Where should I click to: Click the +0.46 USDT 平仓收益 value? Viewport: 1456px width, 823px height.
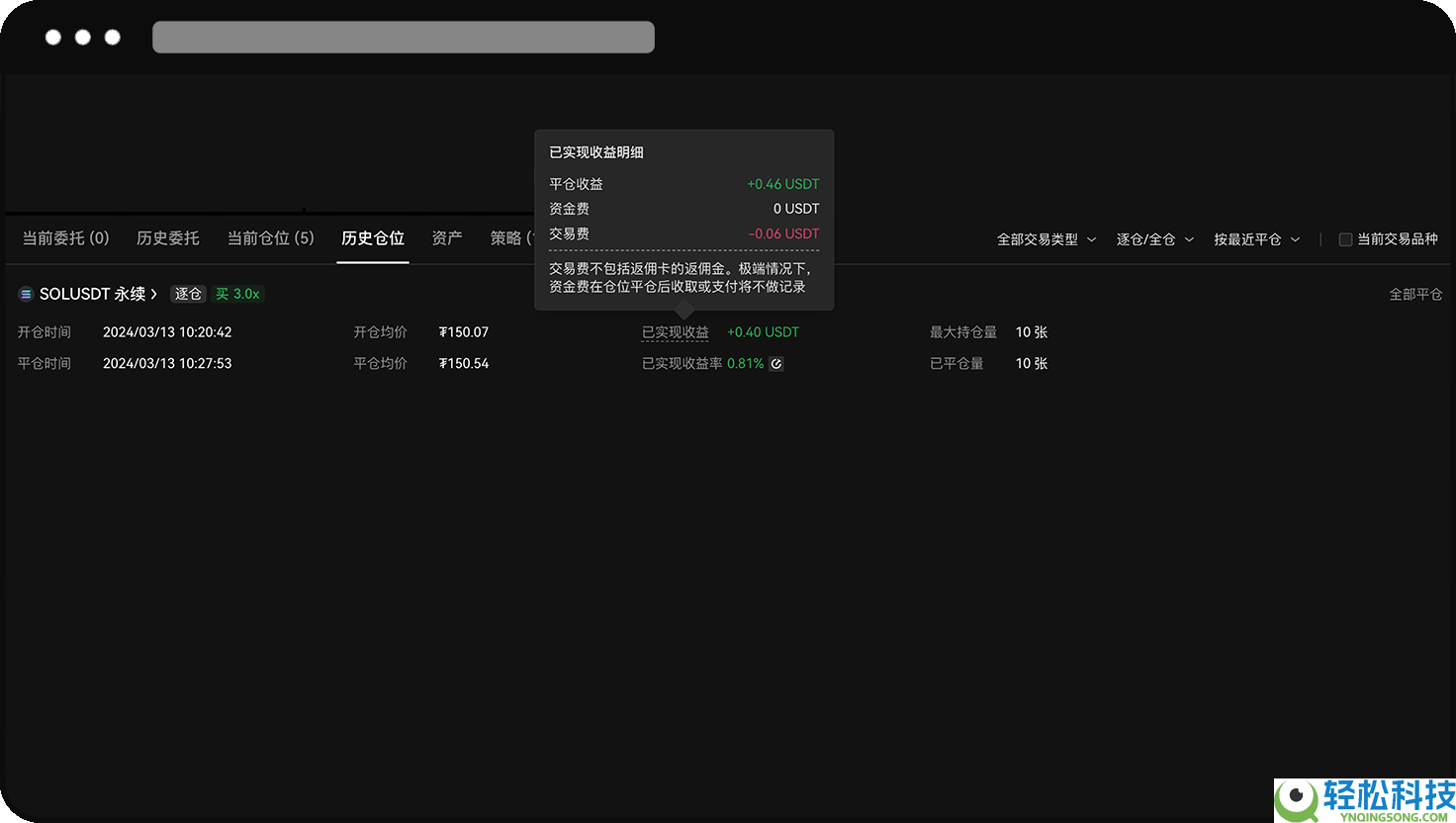783,184
